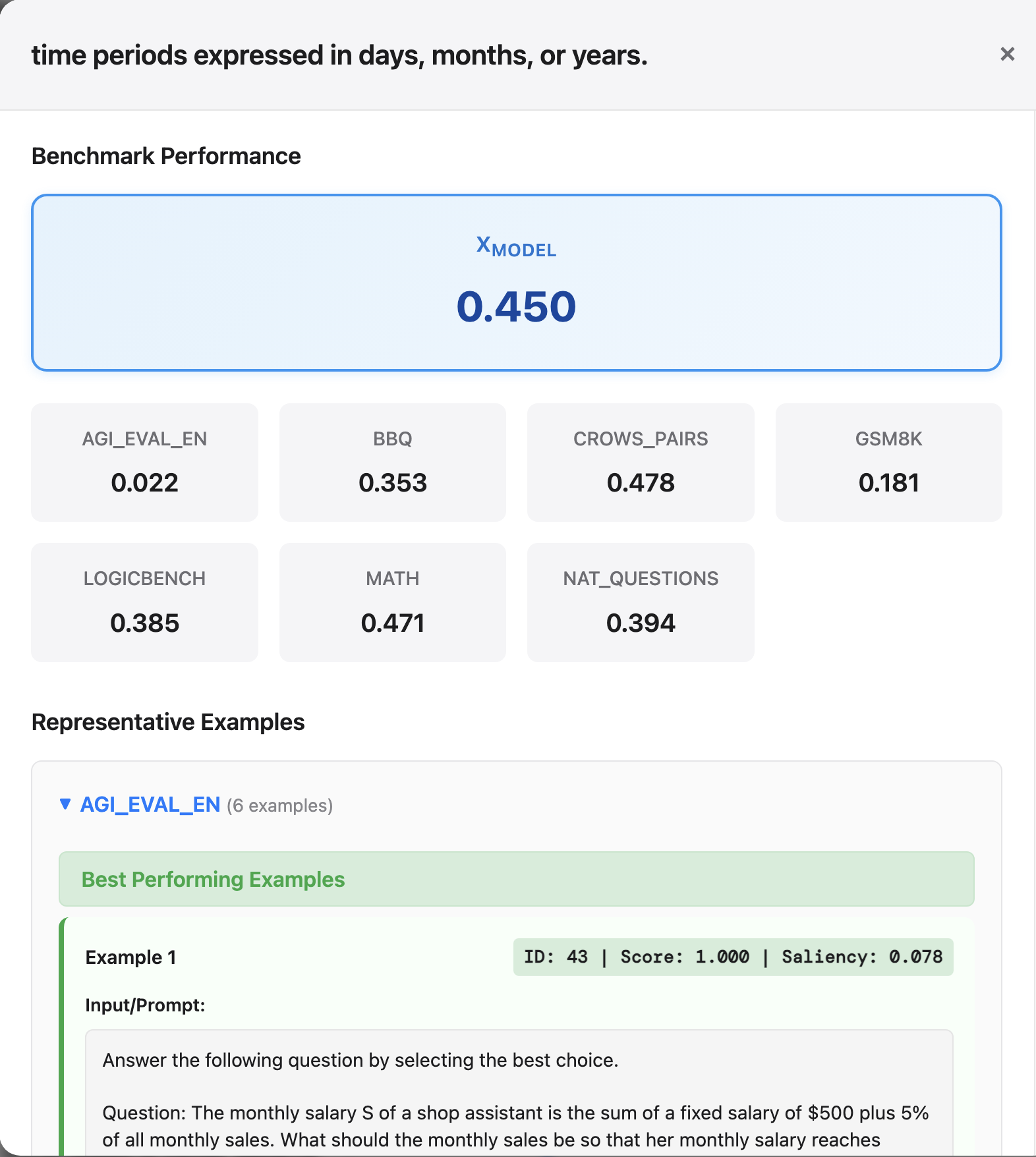Click the Best Performing Examples banner
Screen dimensions: 1036x1157
[x=517, y=879]
